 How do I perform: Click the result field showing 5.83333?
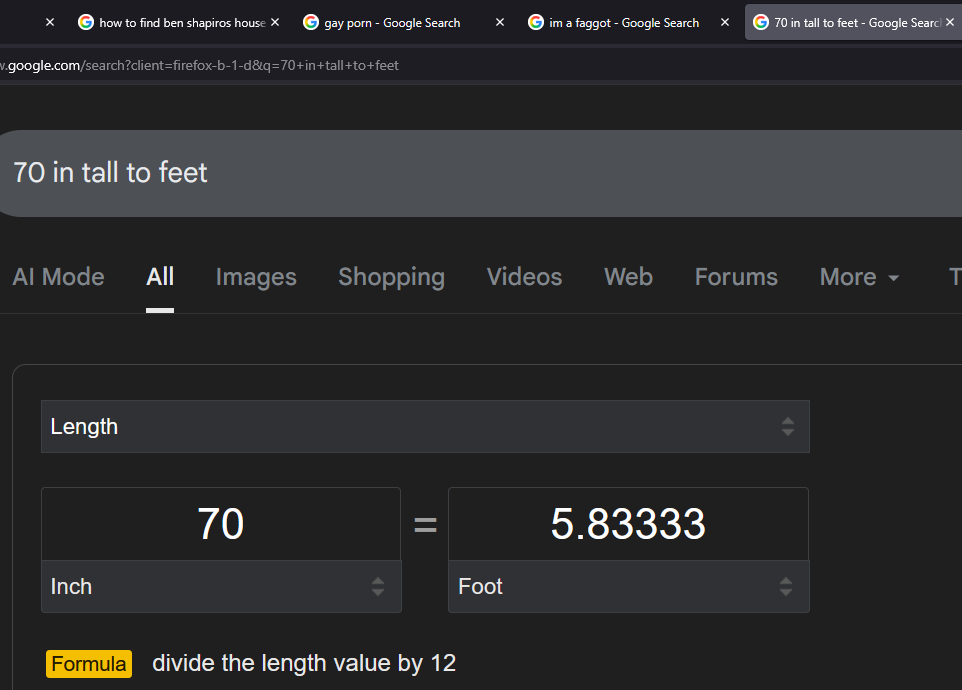[628, 524]
